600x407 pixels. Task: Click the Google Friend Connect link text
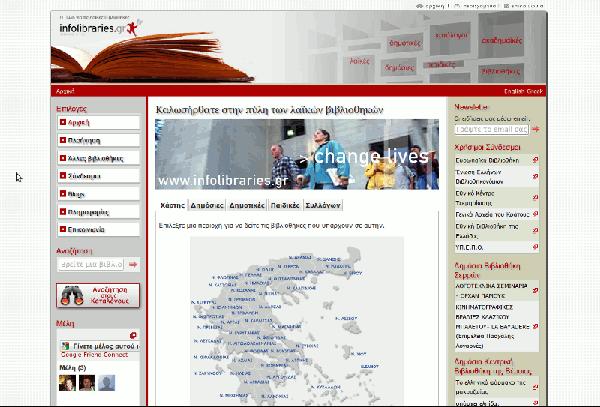[x=94, y=355]
